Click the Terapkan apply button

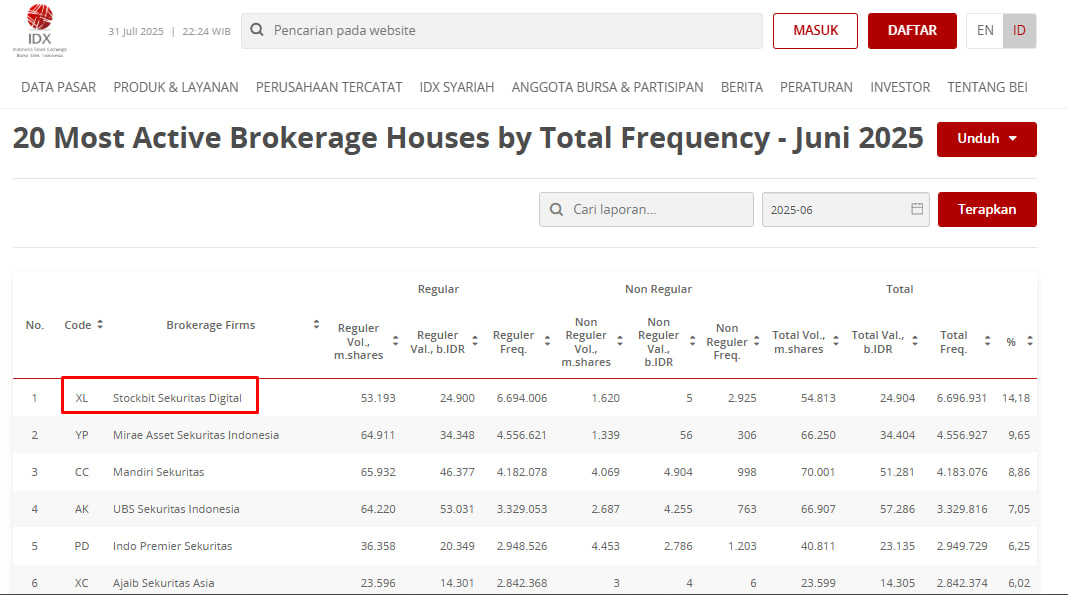tap(987, 210)
